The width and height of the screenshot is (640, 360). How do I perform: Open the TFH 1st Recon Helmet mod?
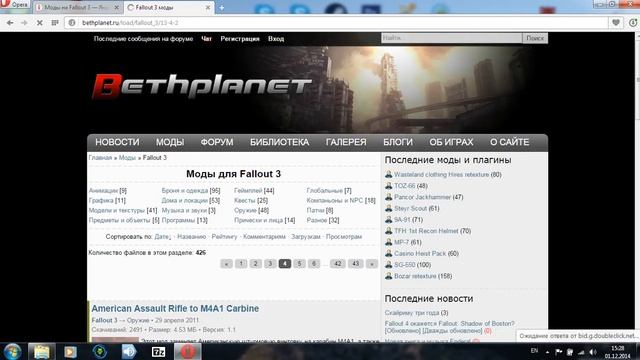(x=426, y=231)
